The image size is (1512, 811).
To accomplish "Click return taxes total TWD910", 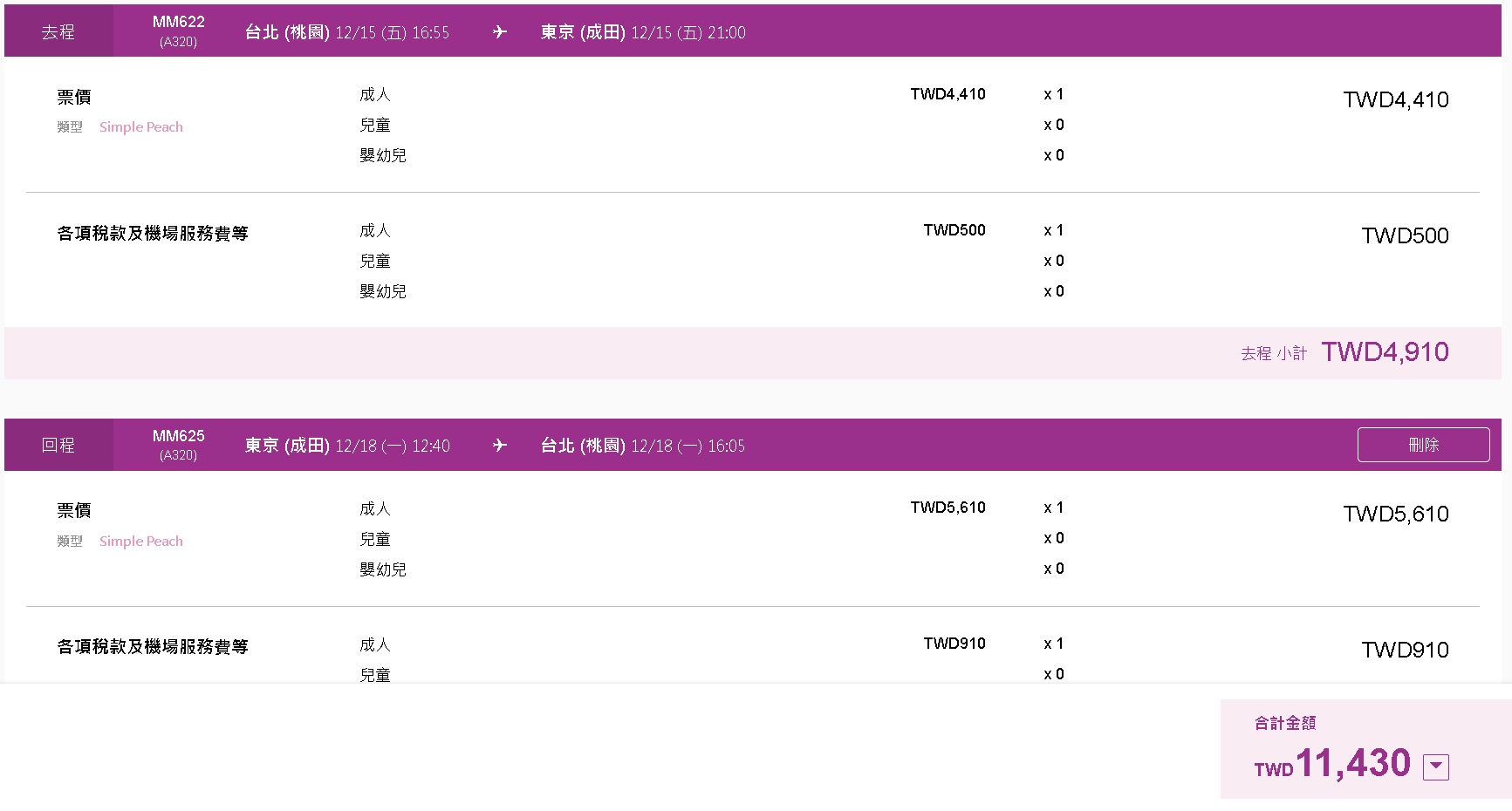I will tap(1405, 651).
